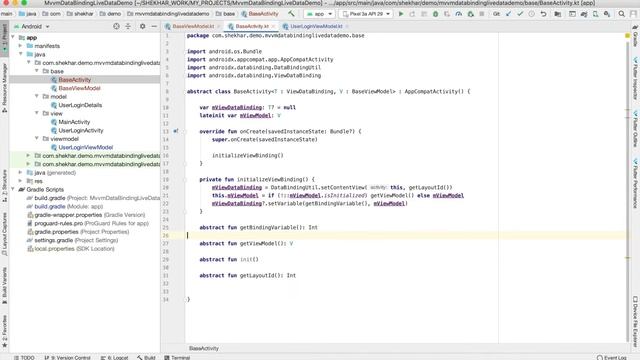Click the Debug app bug icon
The height and width of the screenshot is (360, 640).
(x=436, y=14)
